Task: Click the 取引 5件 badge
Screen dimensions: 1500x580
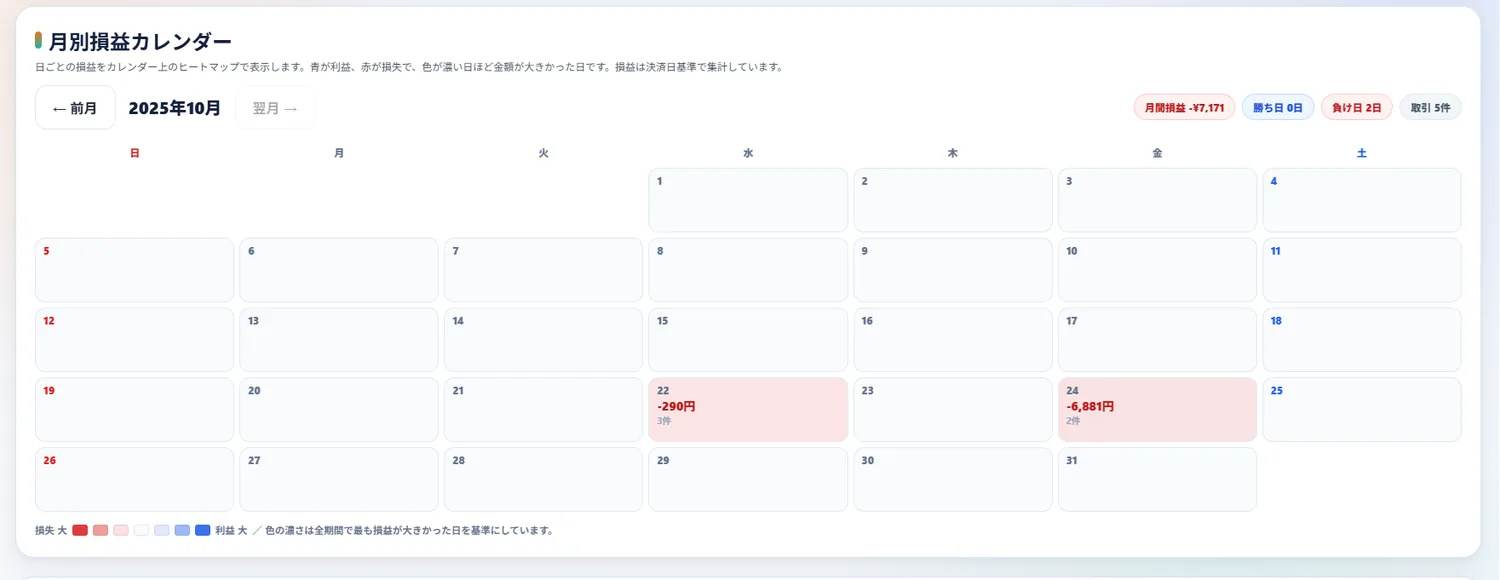Action: pos(1430,108)
